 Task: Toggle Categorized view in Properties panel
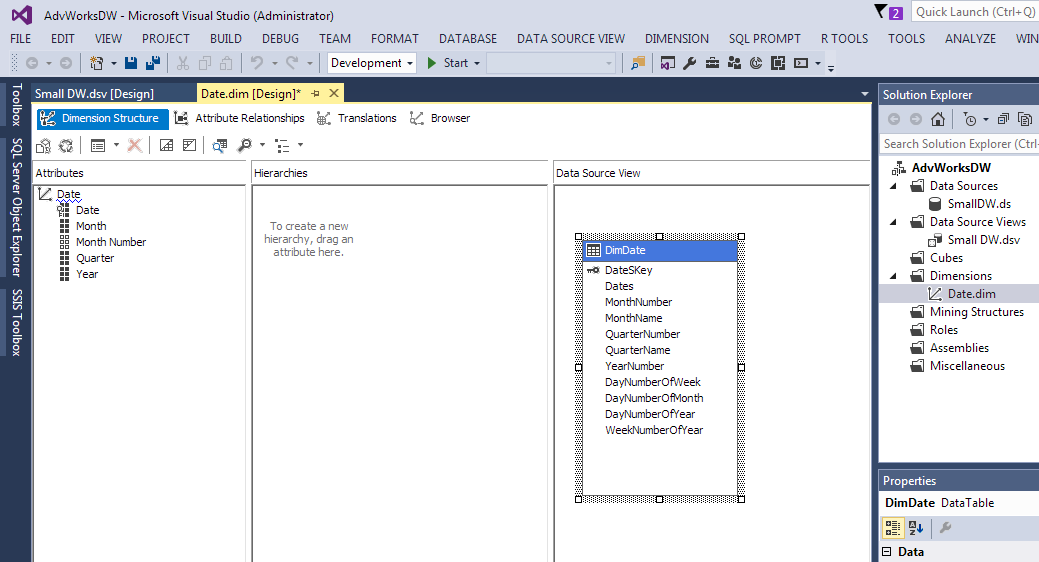click(x=892, y=528)
